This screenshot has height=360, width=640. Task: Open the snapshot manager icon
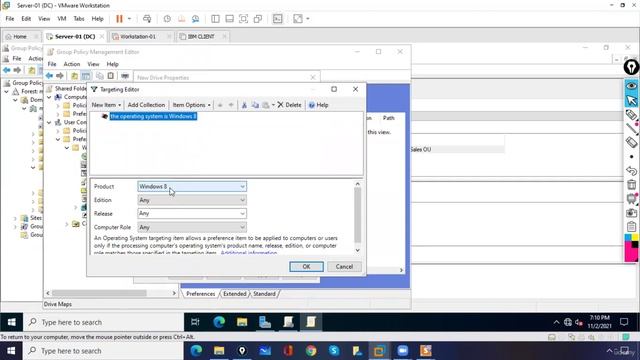[196, 19]
